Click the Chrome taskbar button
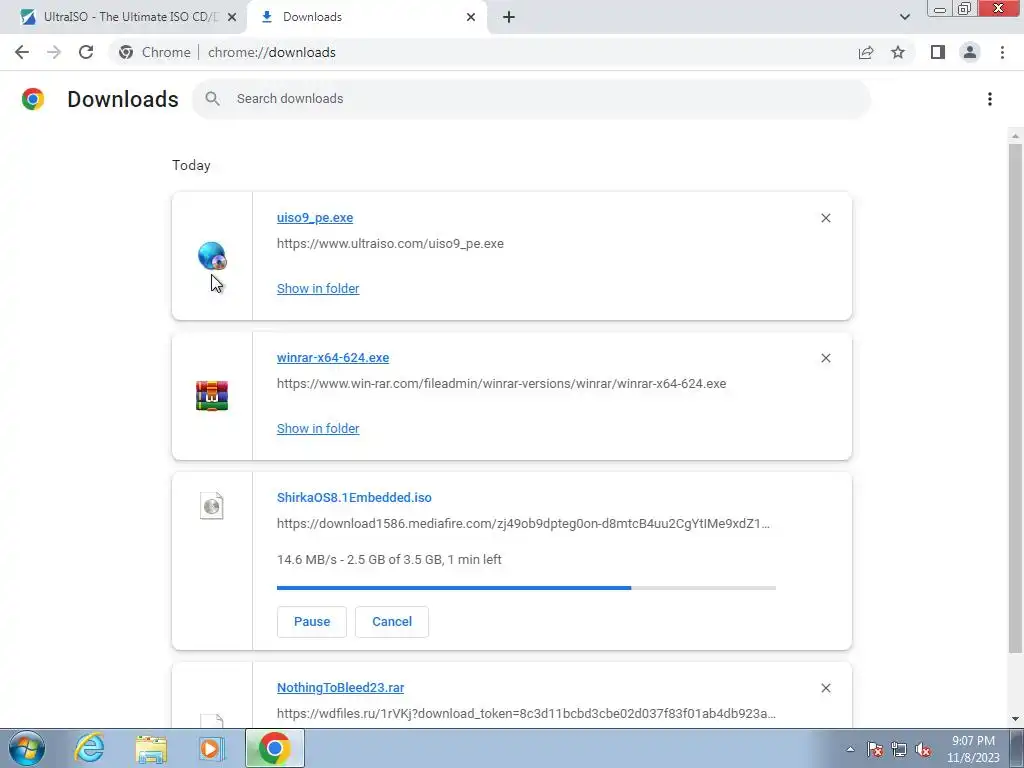Viewport: 1024px width, 768px height. pyautogui.click(x=274, y=748)
